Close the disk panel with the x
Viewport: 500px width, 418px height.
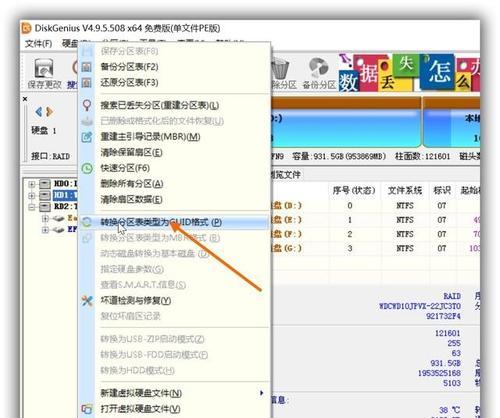coord(25,99)
